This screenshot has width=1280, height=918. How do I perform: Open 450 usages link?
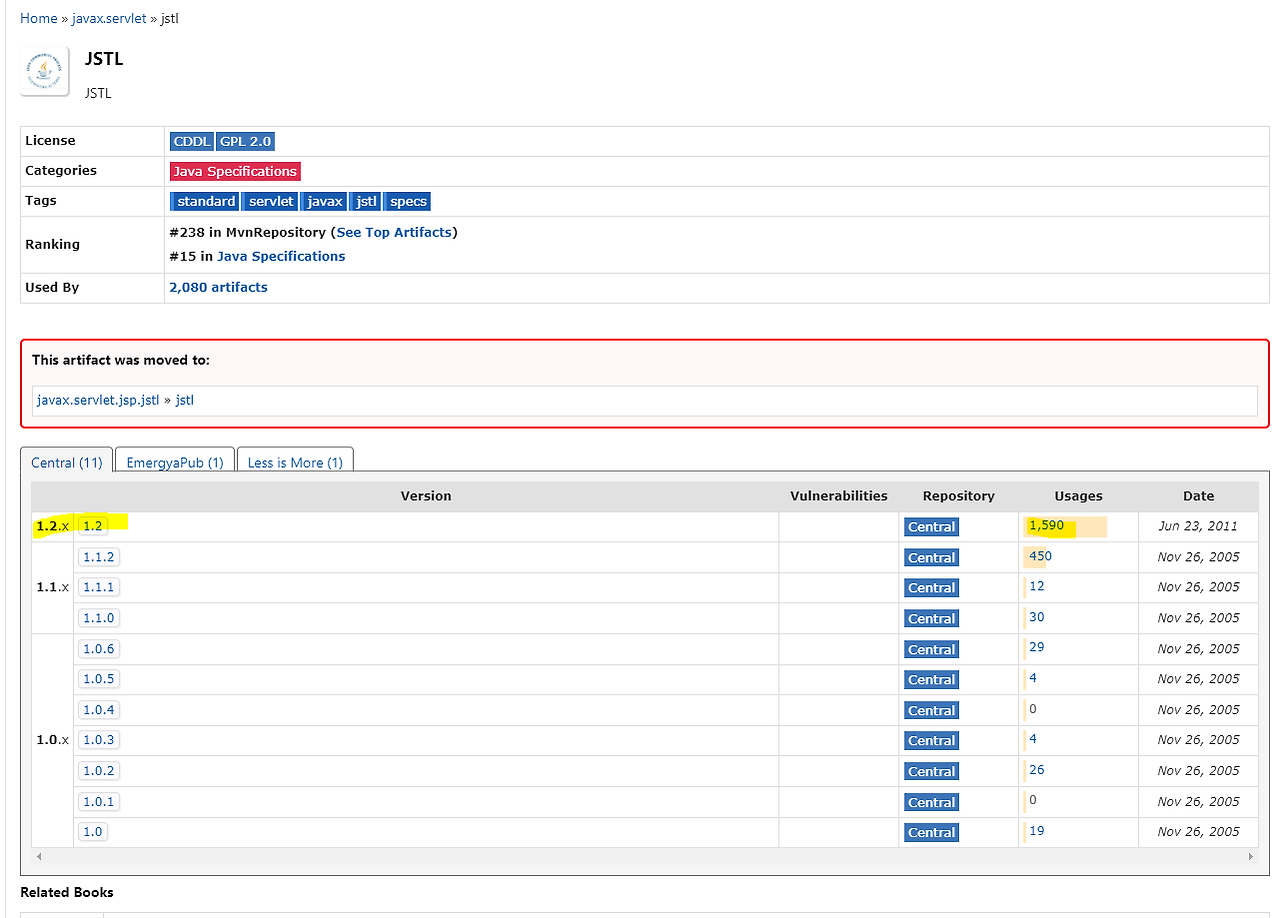[x=1040, y=556]
